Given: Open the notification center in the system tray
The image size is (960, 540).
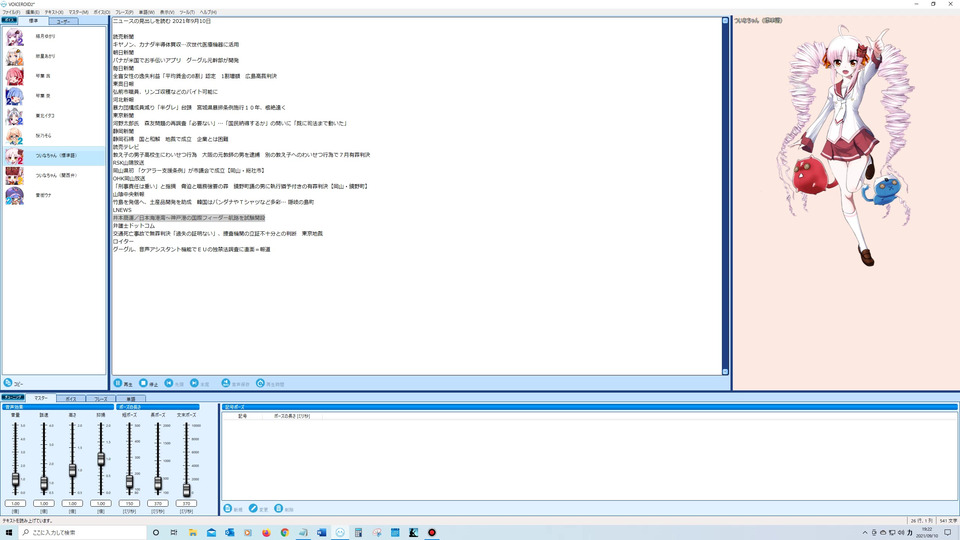Looking at the screenshot, I should point(947,533).
